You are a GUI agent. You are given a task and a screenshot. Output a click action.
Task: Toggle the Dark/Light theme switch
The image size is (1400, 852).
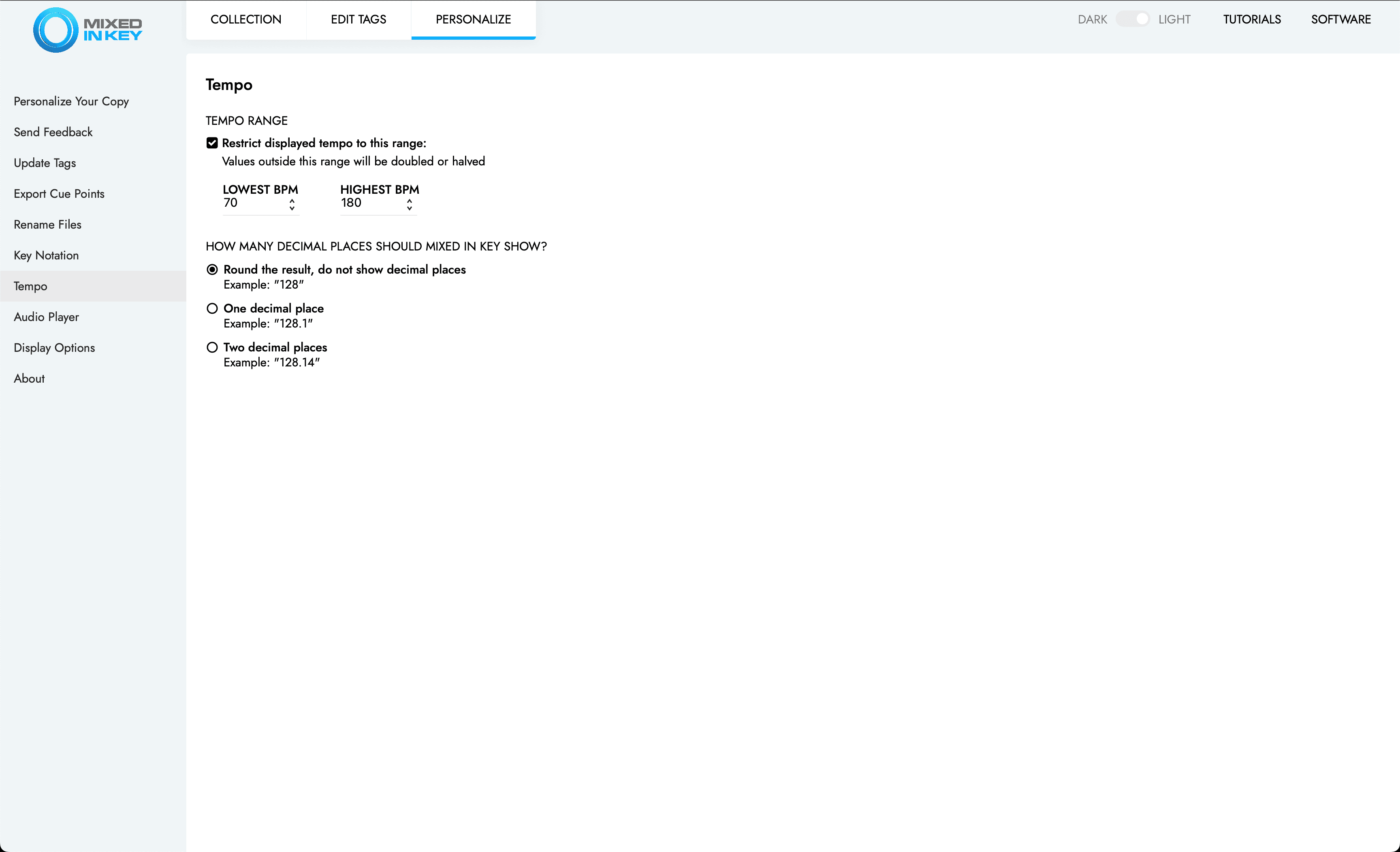click(1132, 19)
